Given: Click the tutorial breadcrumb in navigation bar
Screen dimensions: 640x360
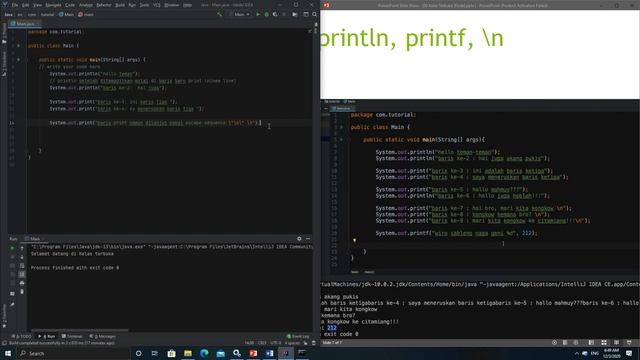Looking at the screenshot, I should click(47, 14).
